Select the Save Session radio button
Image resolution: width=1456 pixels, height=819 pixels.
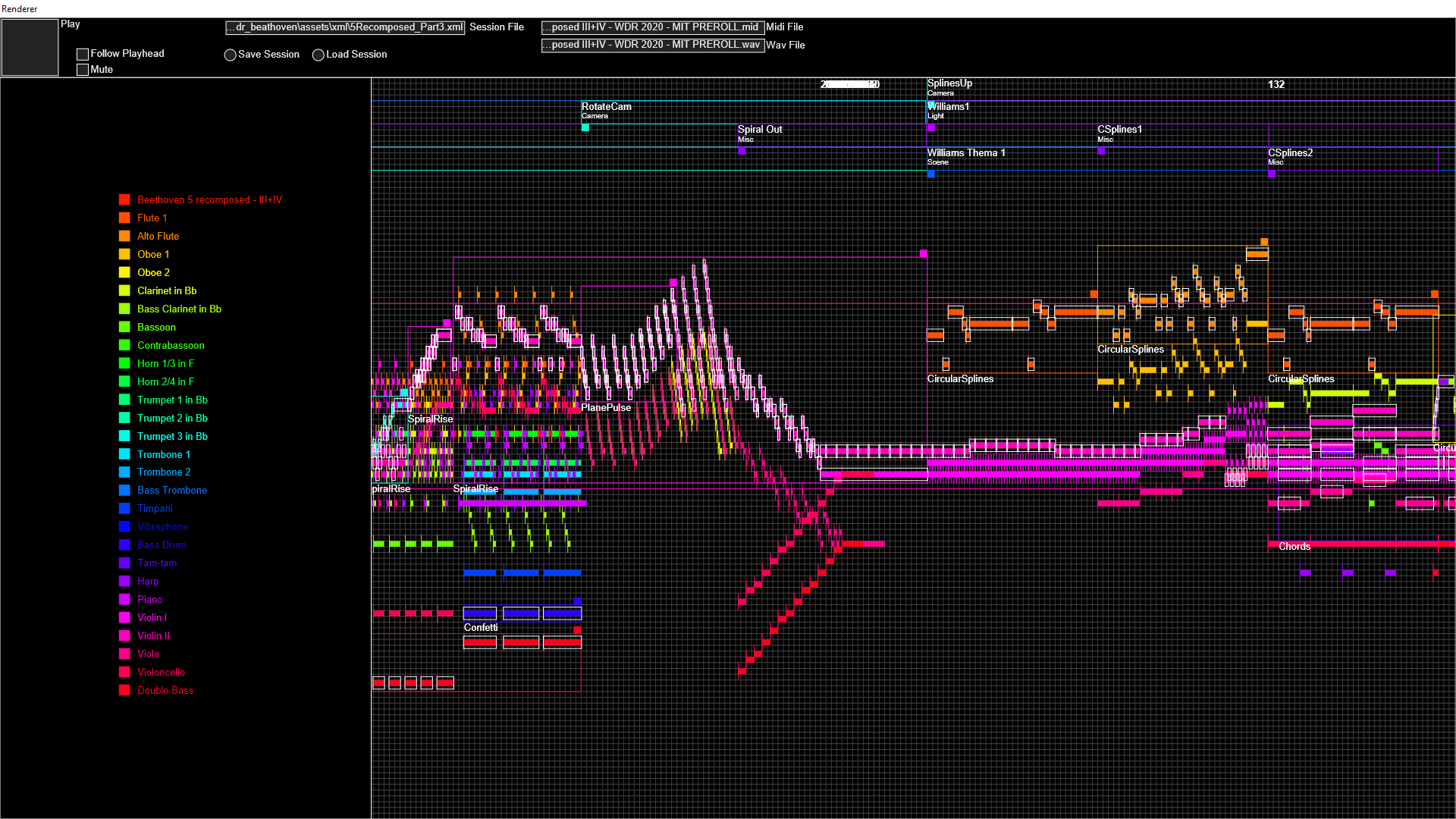pos(230,55)
